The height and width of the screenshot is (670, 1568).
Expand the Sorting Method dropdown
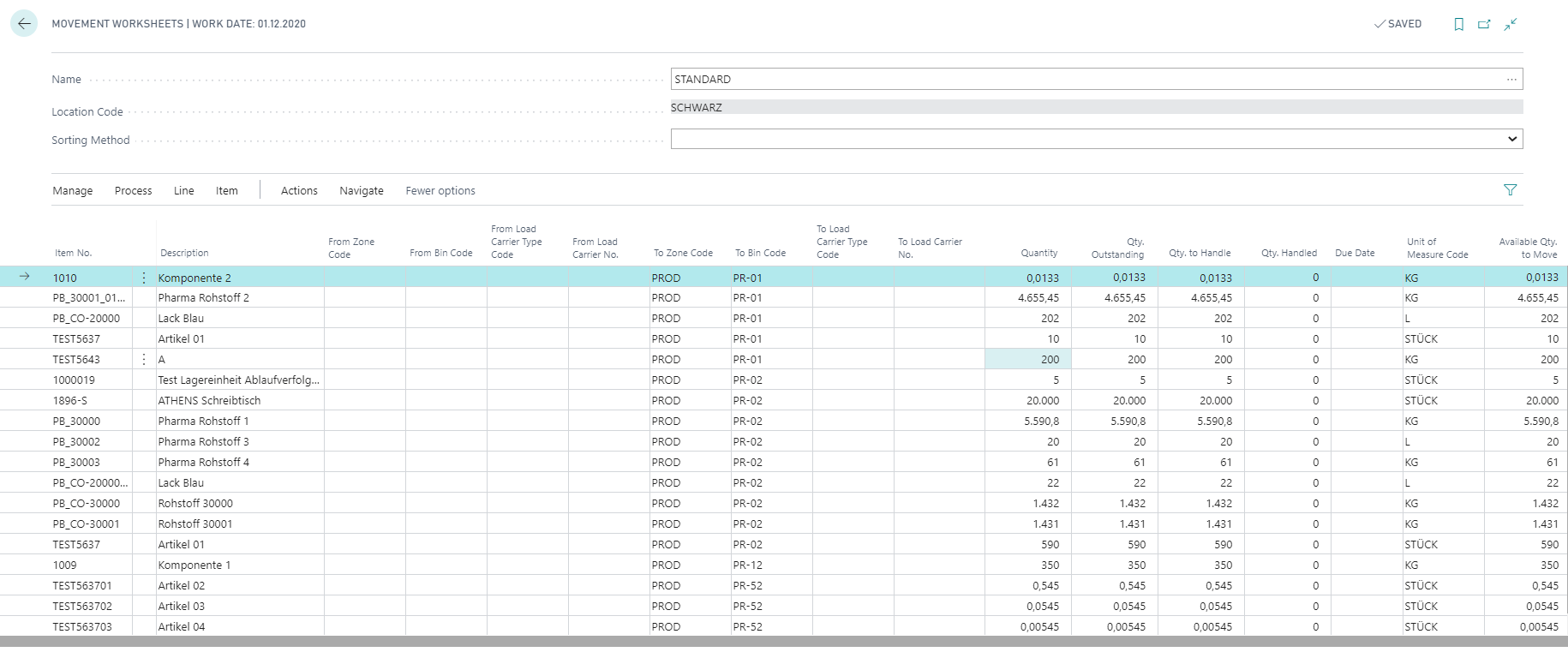1512,139
